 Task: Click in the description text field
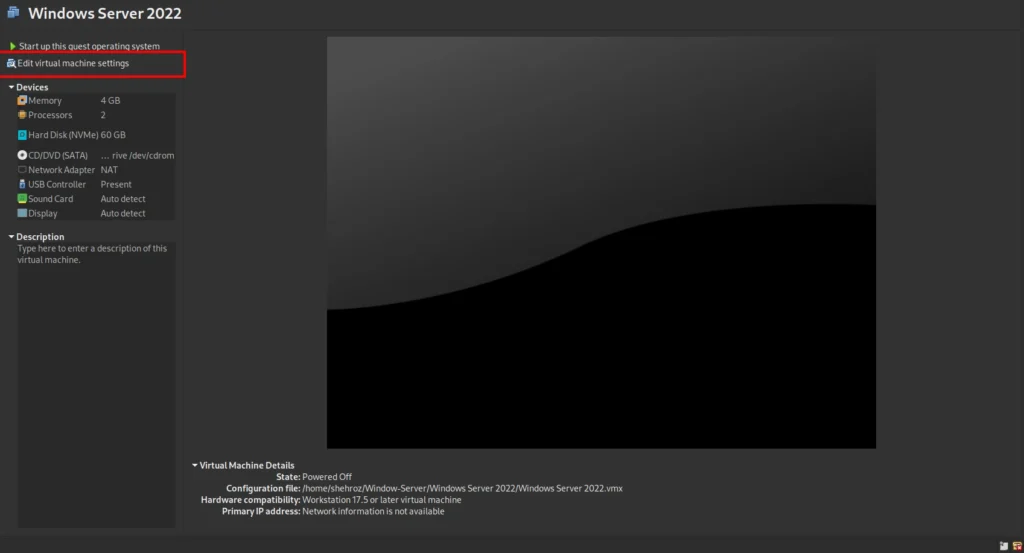[x=96, y=385]
